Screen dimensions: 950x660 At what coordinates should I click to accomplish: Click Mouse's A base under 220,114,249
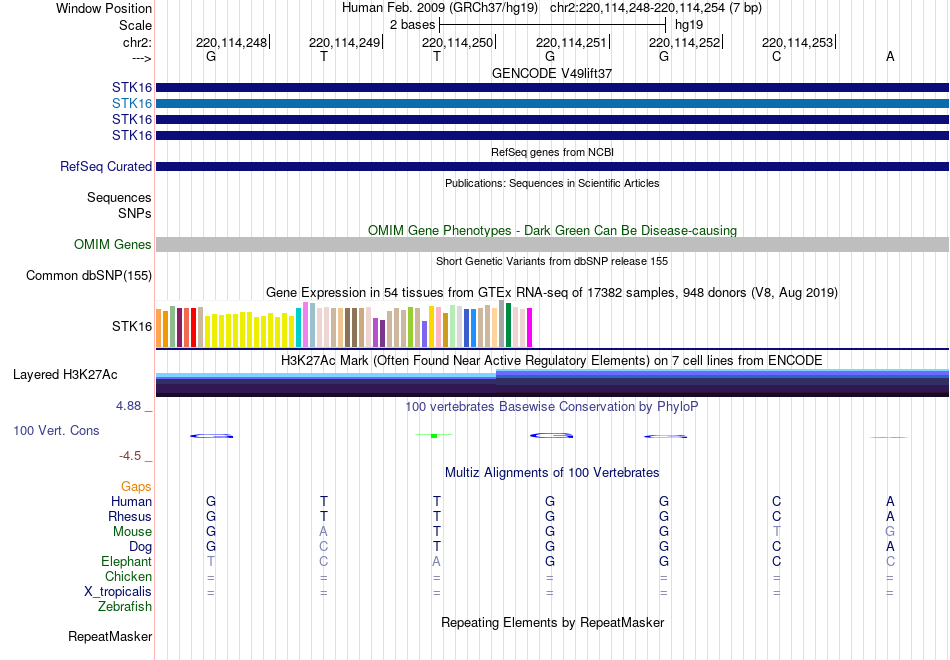[x=324, y=532]
